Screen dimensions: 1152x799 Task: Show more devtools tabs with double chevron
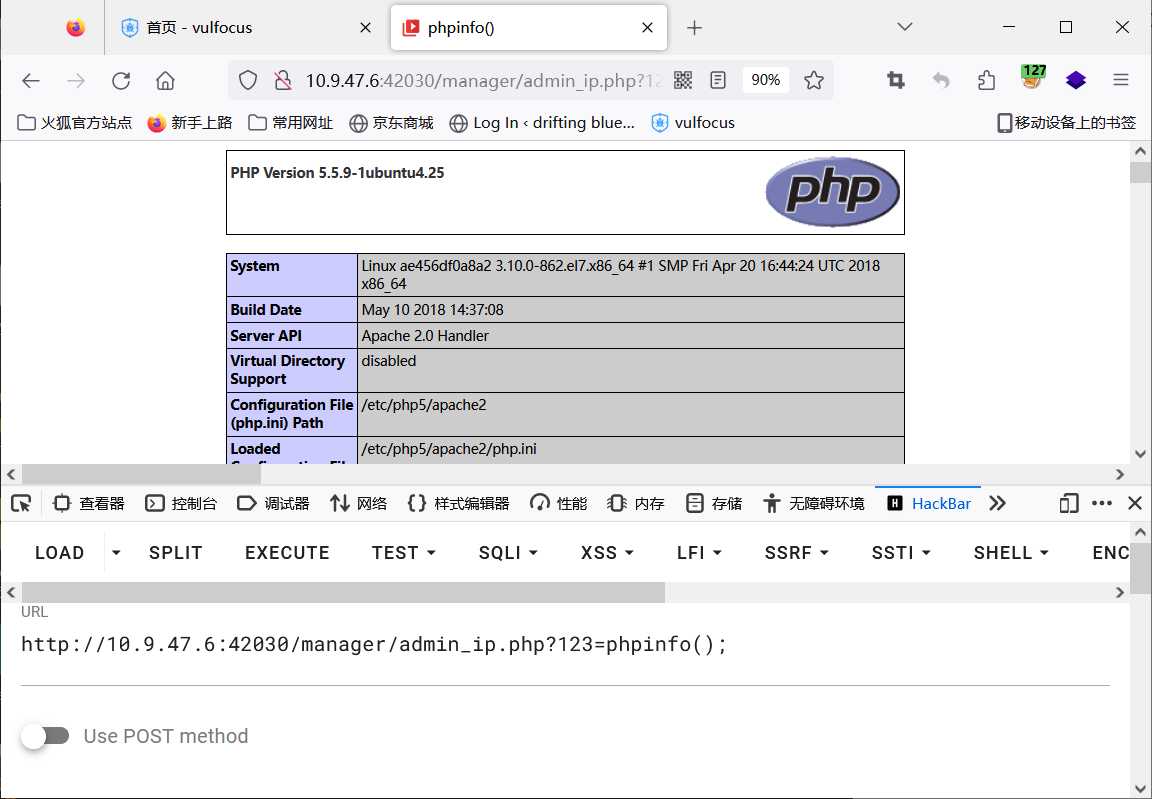click(x=997, y=504)
